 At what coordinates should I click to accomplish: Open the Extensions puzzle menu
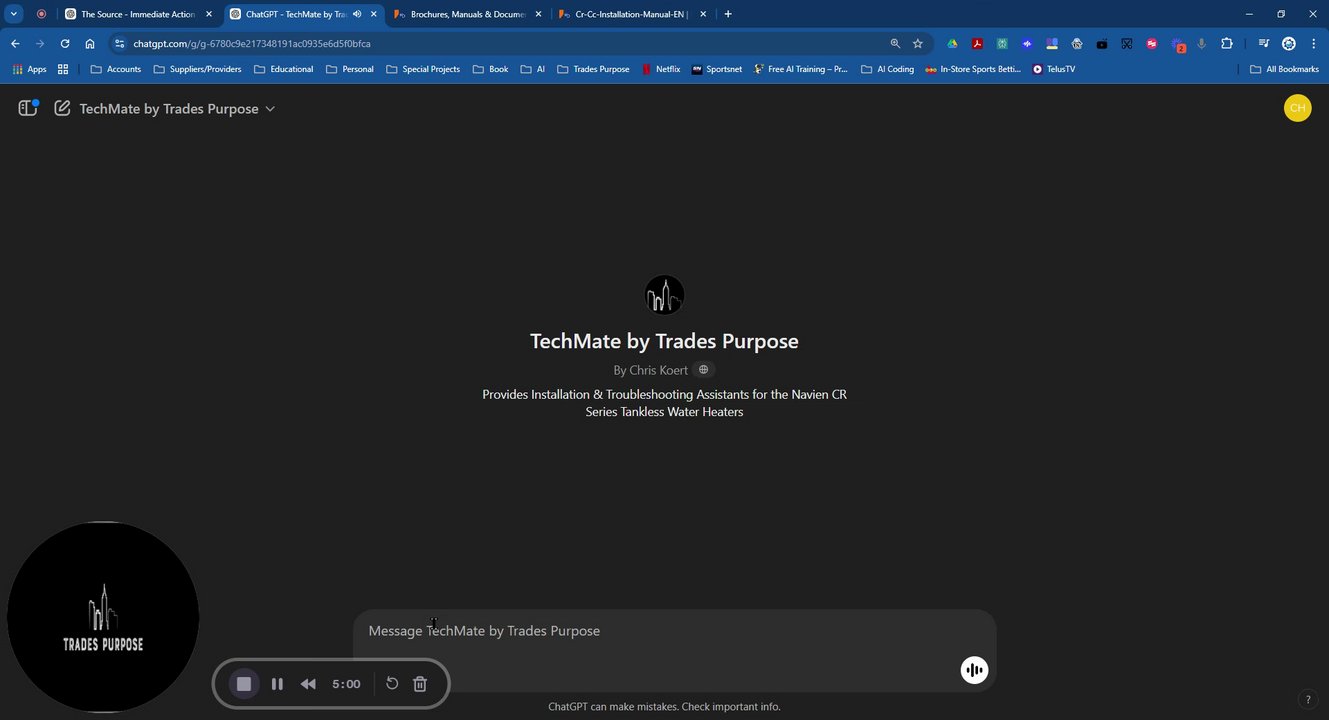tap(1227, 44)
